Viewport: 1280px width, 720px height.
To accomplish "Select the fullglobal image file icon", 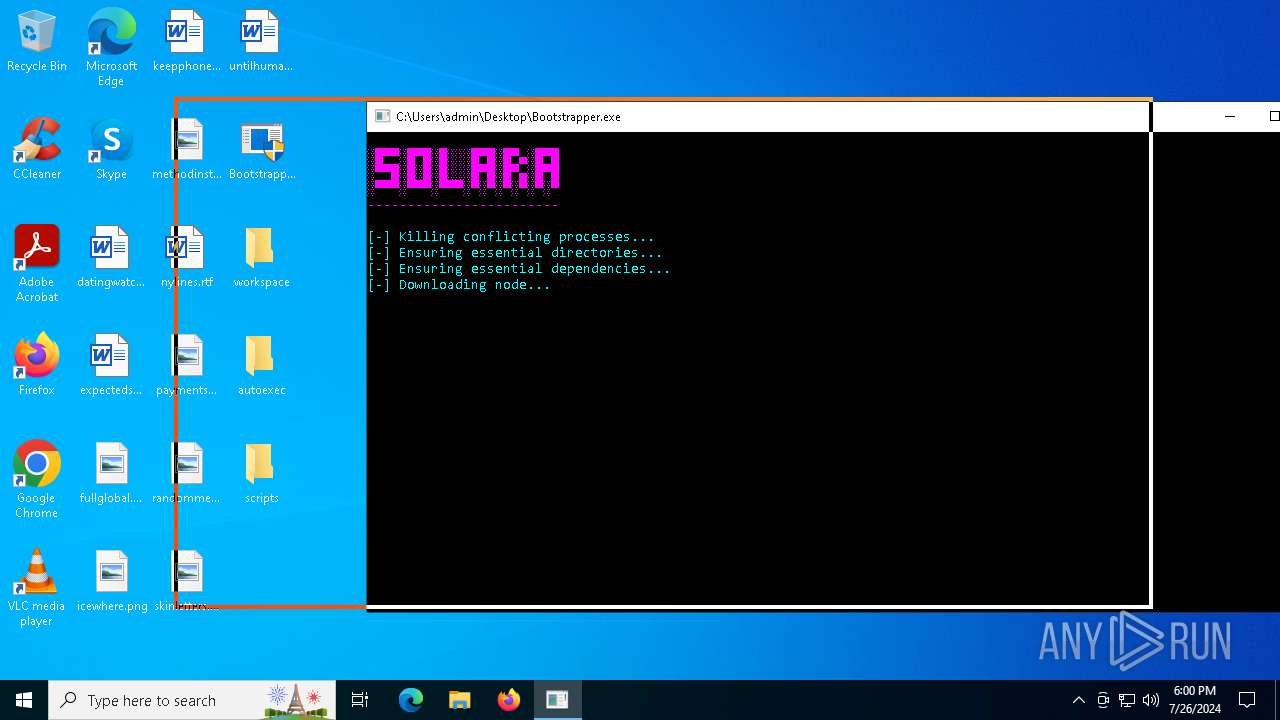I will pyautogui.click(x=111, y=474).
